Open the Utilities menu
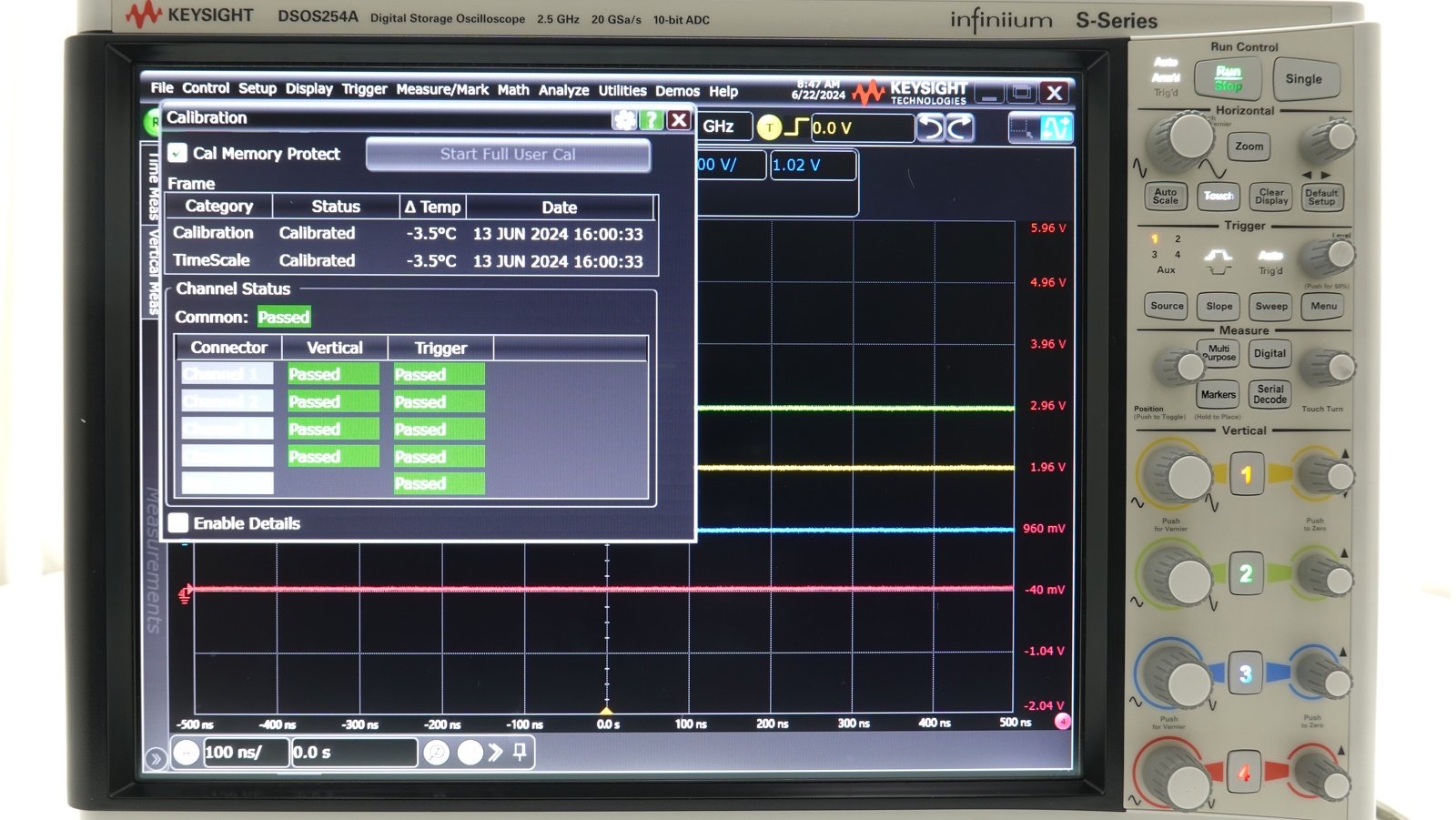The width and height of the screenshot is (1456, 820). (x=622, y=91)
